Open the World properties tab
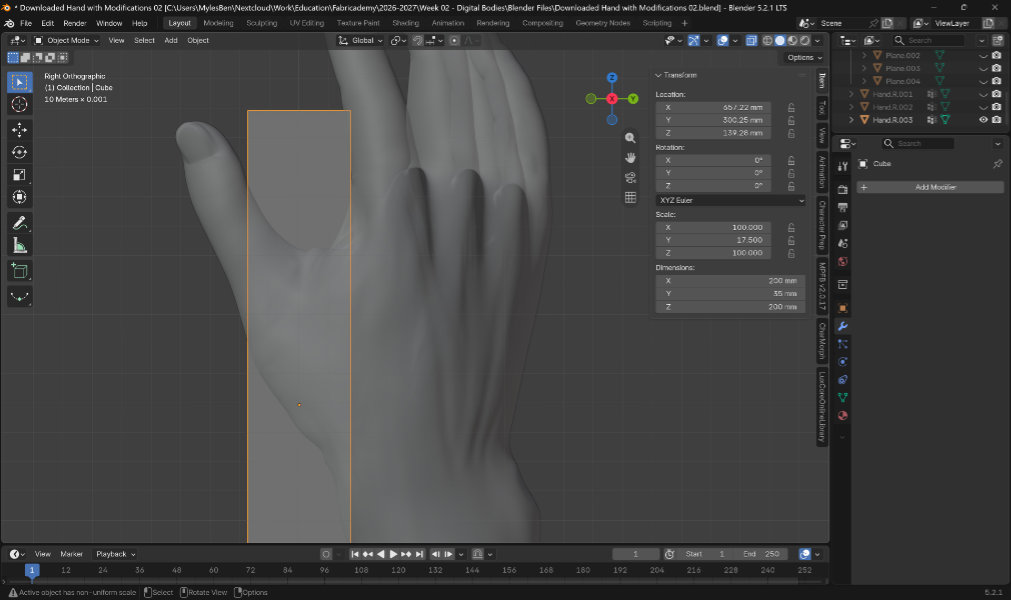The image size is (1011, 600). [x=843, y=262]
